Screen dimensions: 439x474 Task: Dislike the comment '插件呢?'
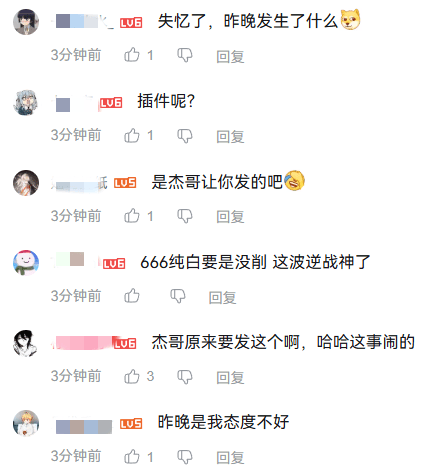185,136
